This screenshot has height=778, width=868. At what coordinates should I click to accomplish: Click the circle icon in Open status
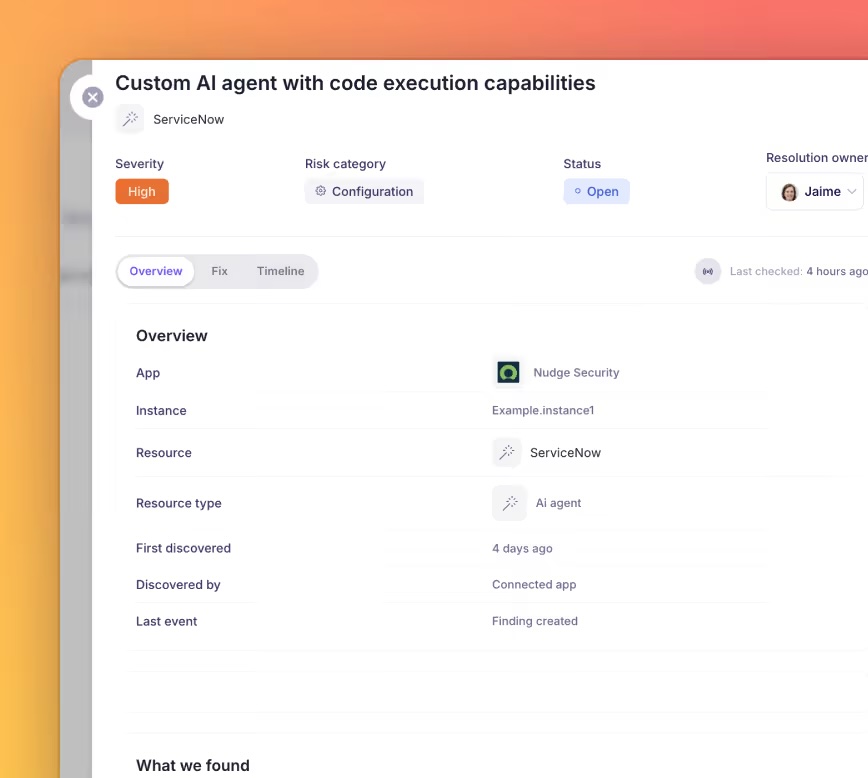click(x=577, y=191)
